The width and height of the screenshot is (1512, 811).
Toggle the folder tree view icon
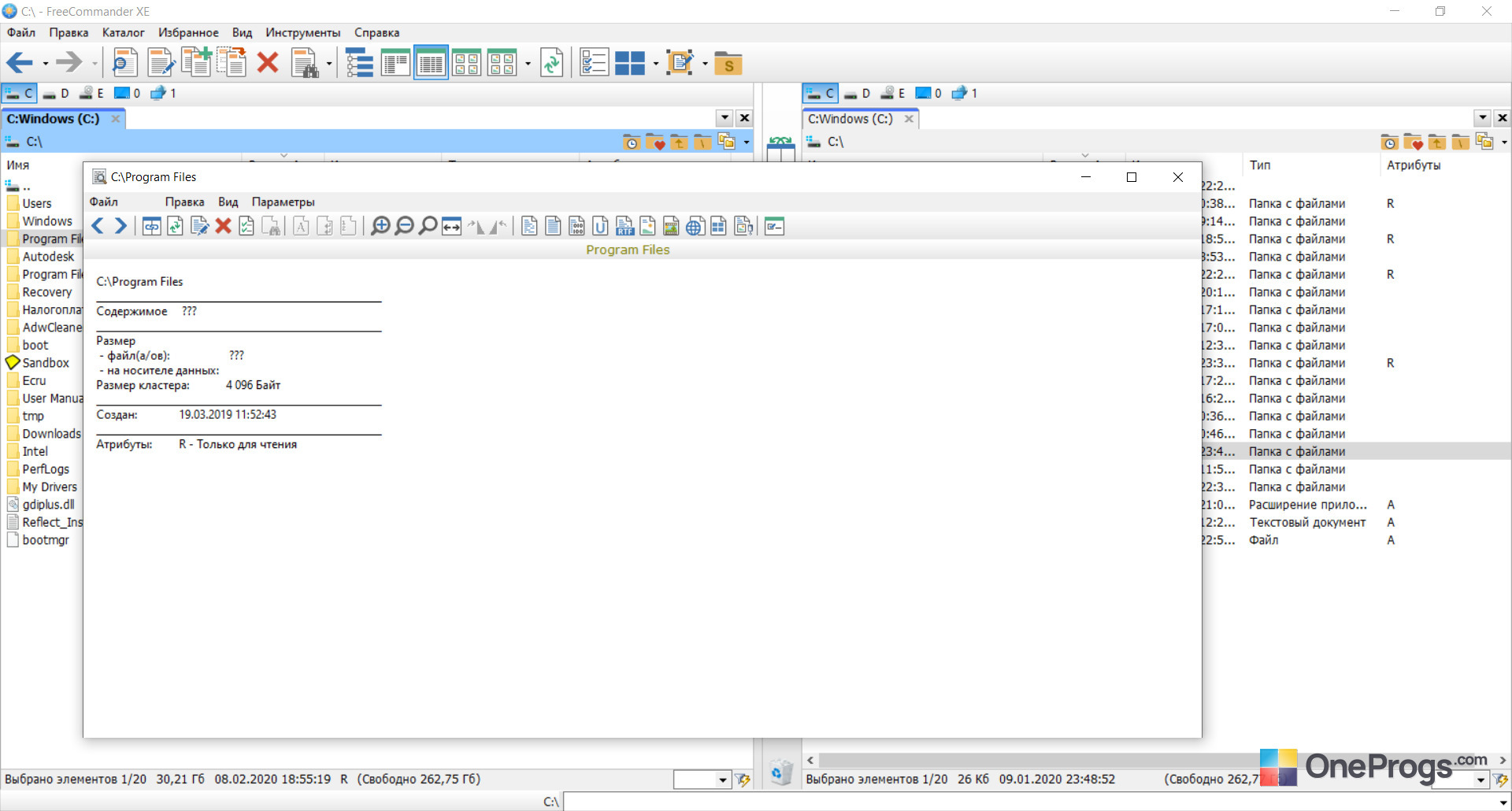pos(359,63)
